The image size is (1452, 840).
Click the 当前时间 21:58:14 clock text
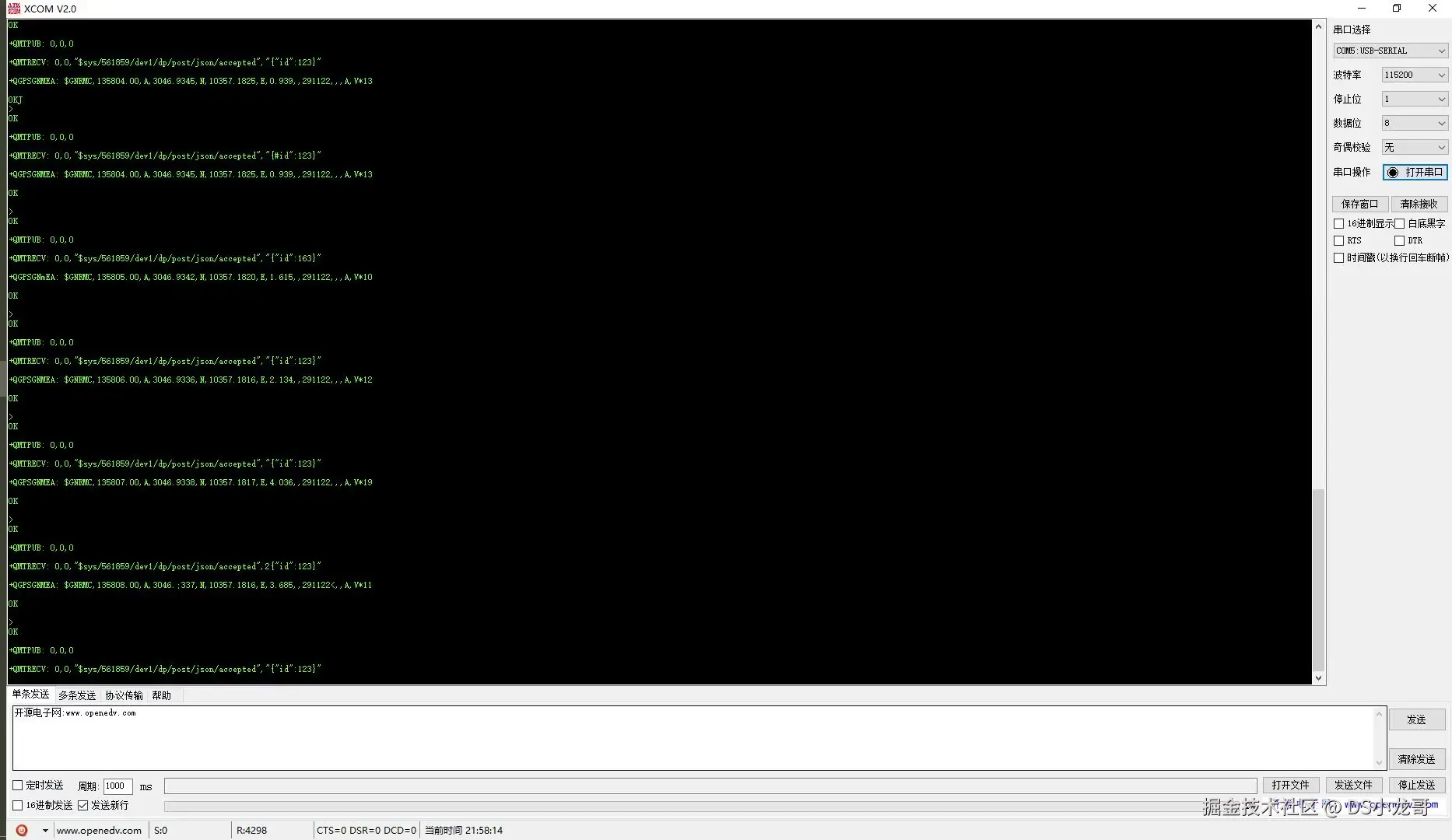(464, 831)
